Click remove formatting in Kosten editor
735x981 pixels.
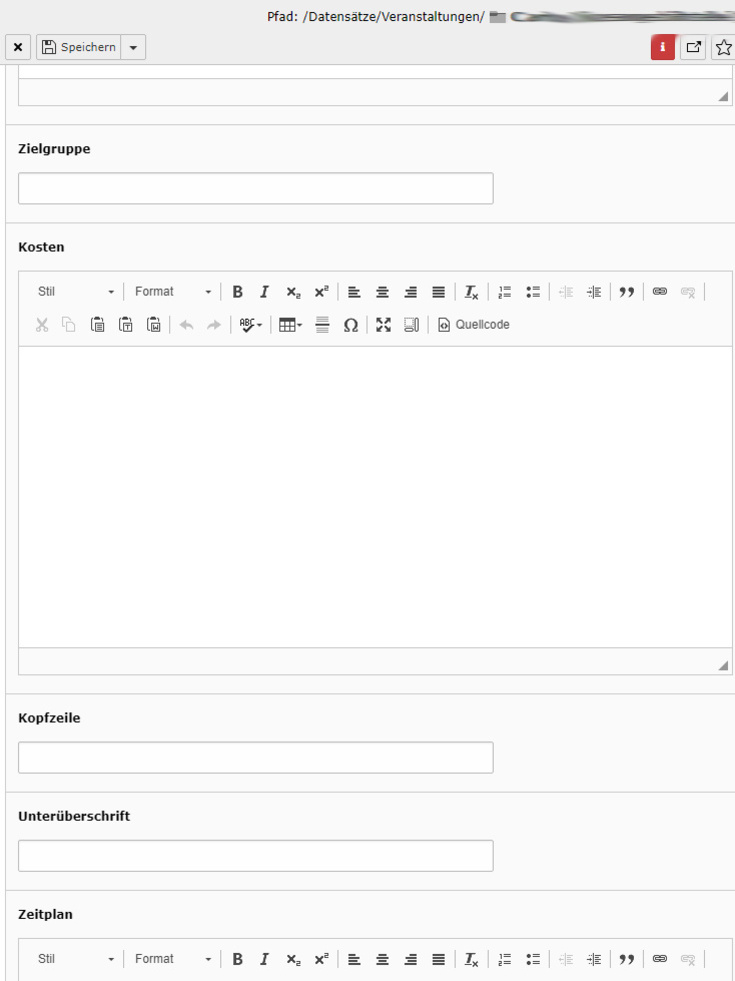tap(471, 292)
